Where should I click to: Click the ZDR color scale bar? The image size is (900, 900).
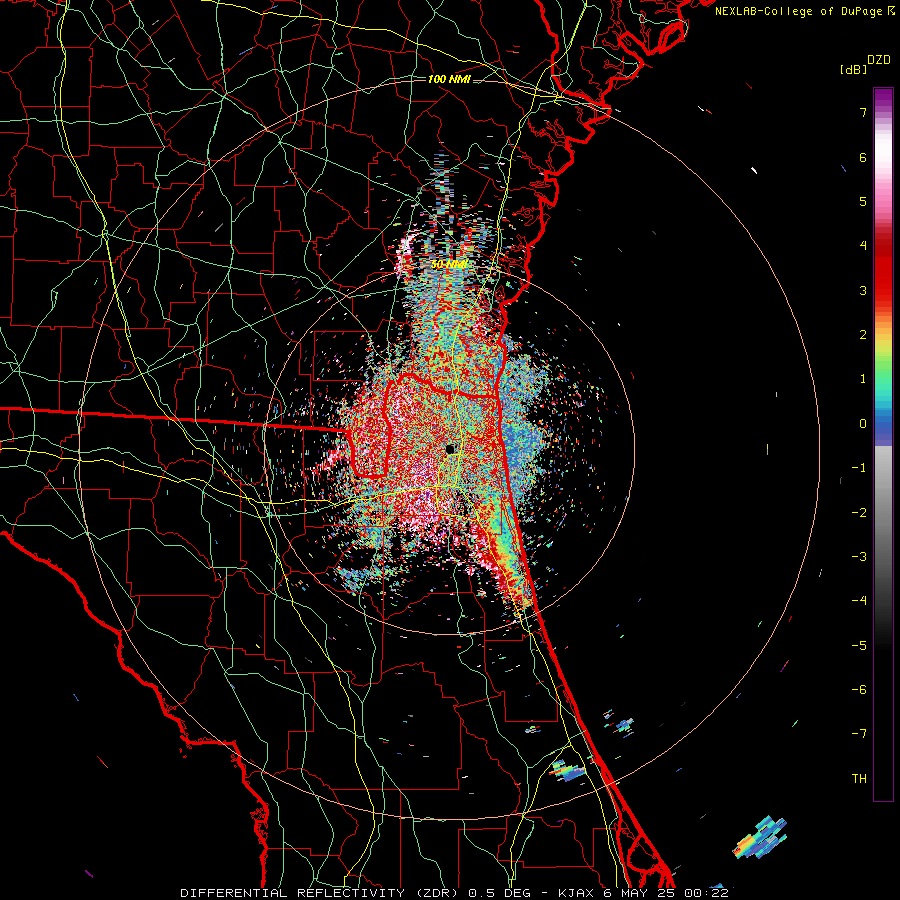coord(883,444)
